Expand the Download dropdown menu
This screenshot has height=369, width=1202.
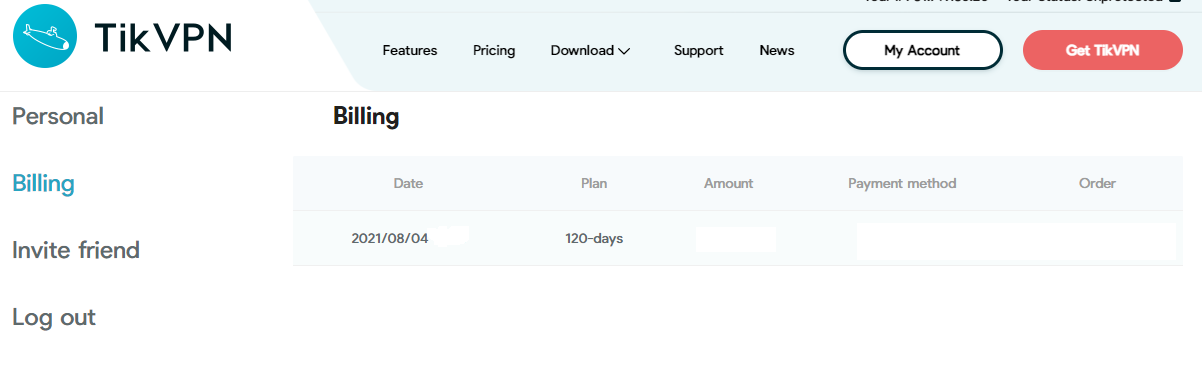coord(590,50)
